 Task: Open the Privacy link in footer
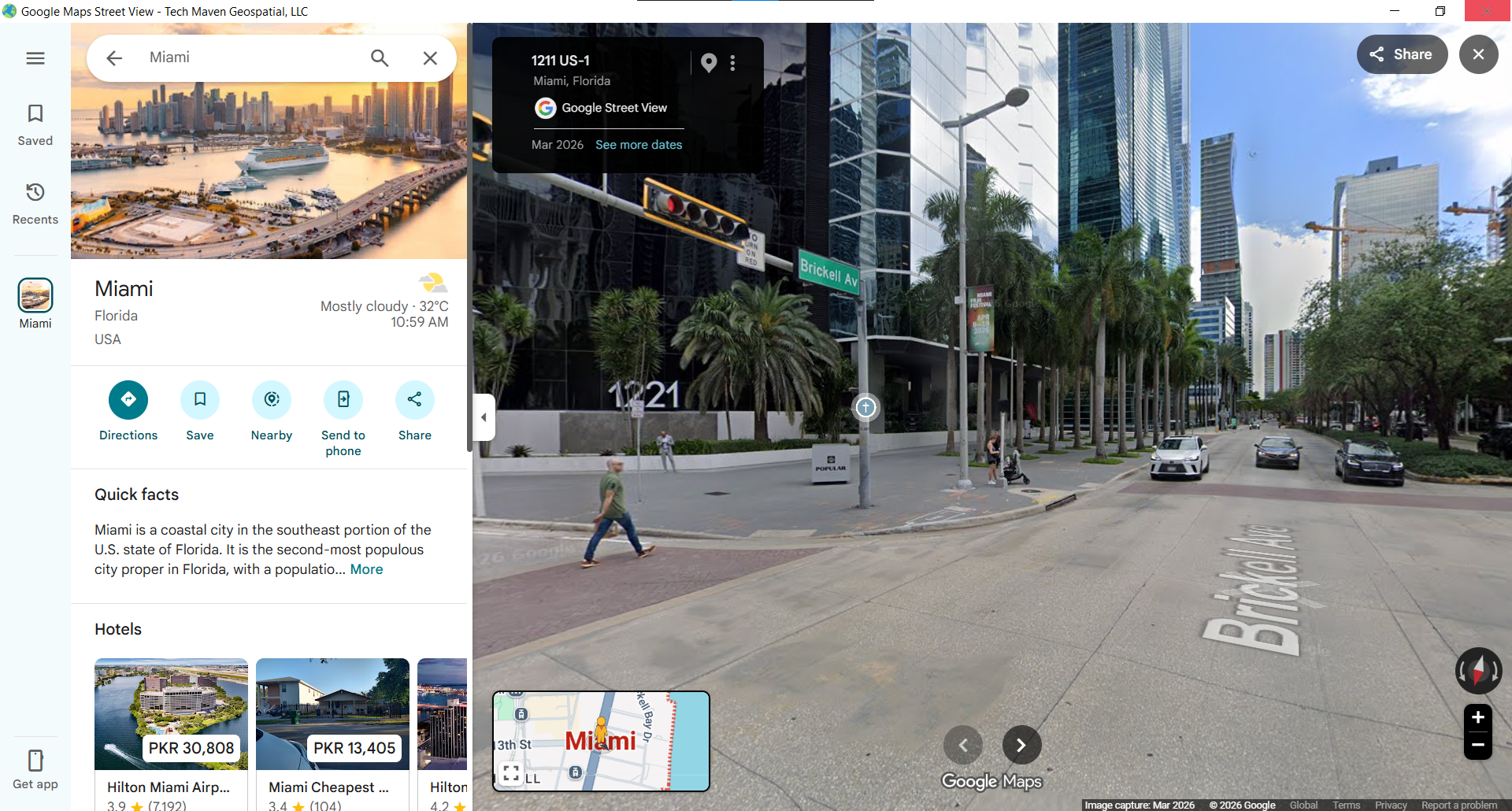(x=1391, y=805)
